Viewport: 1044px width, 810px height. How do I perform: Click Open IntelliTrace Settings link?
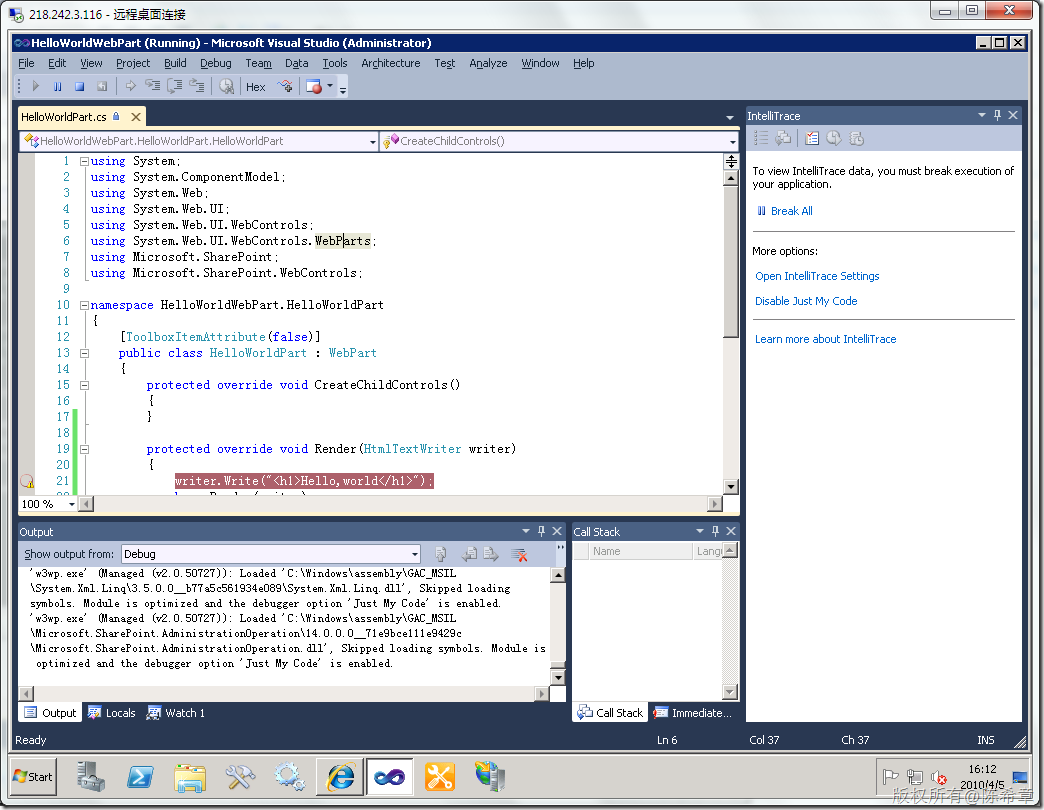(x=817, y=276)
